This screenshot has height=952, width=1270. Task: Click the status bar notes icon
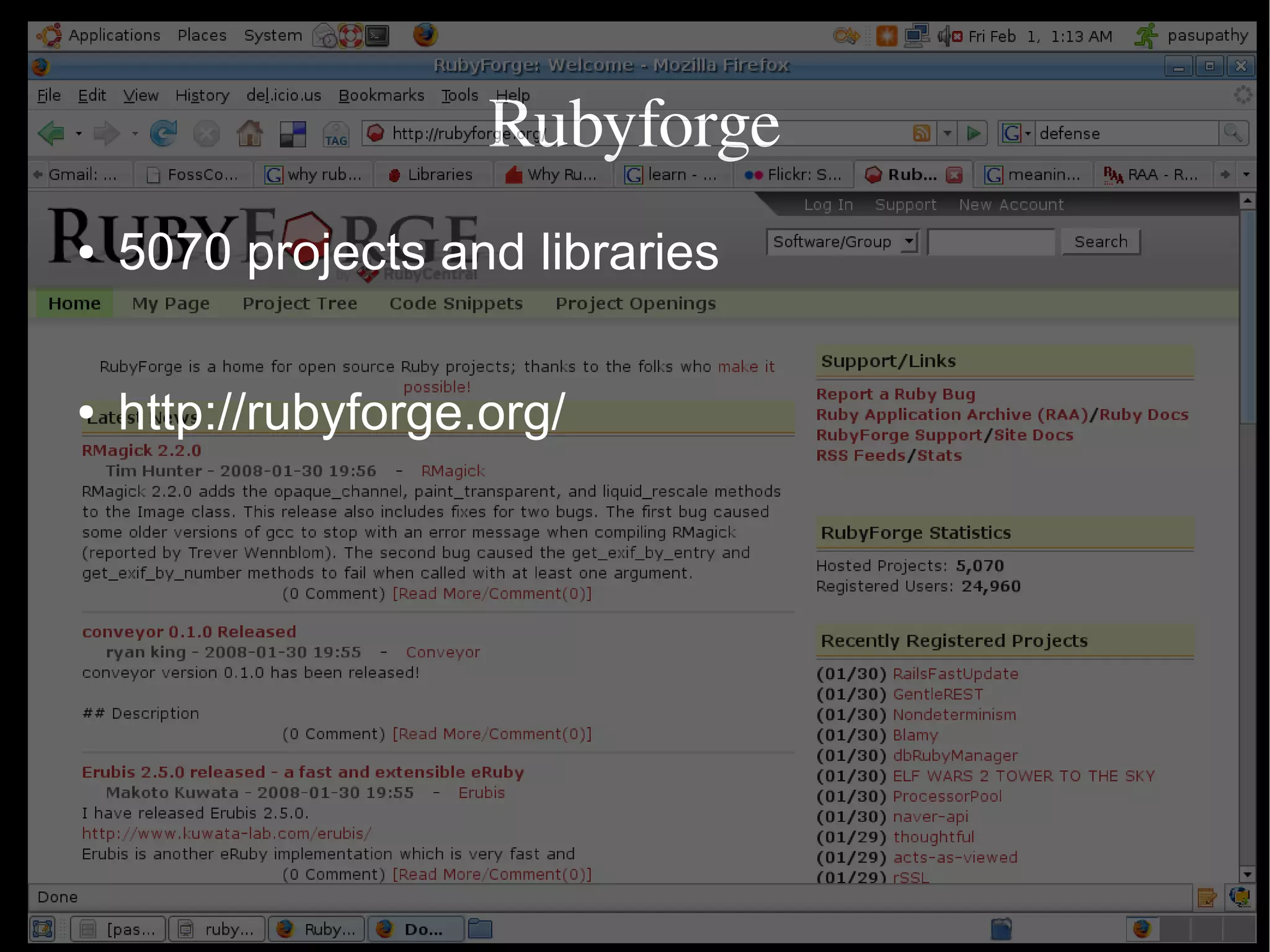coord(1207,897)
